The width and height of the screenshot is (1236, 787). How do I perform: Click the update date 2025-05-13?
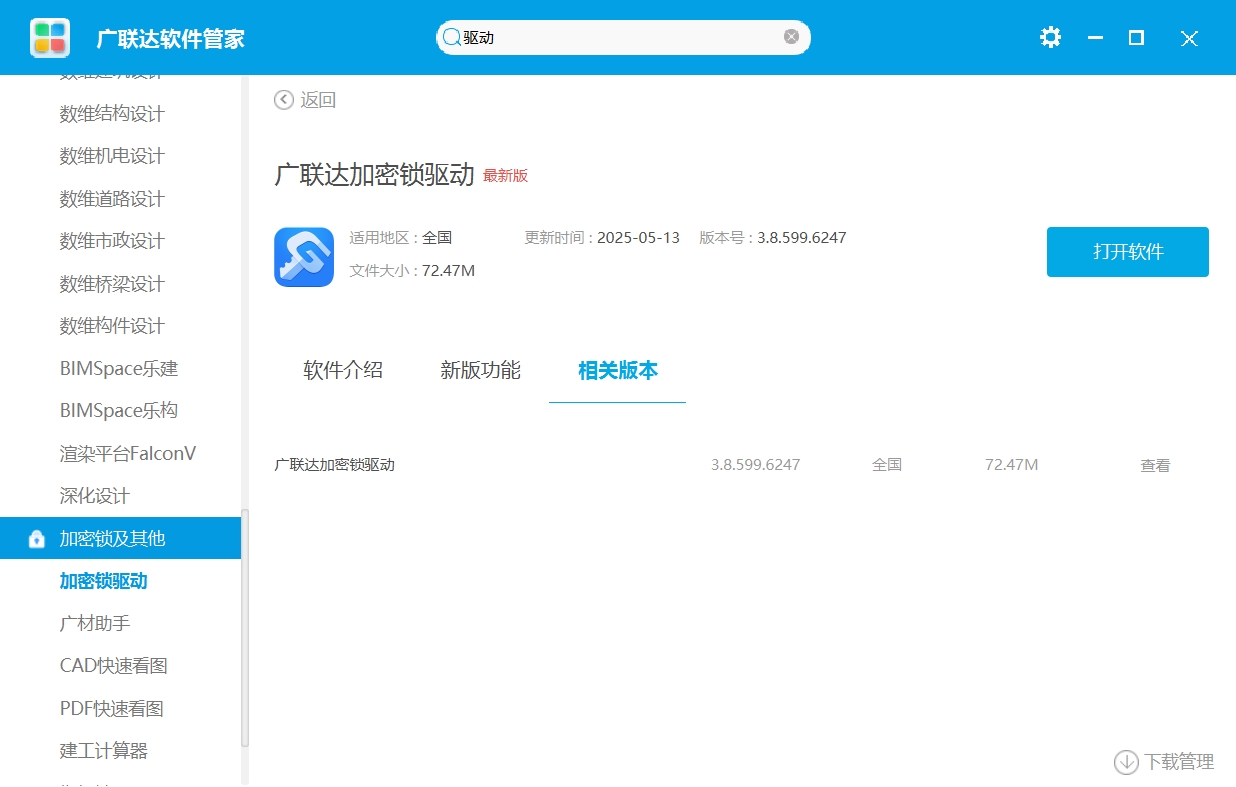coord(639,238)
